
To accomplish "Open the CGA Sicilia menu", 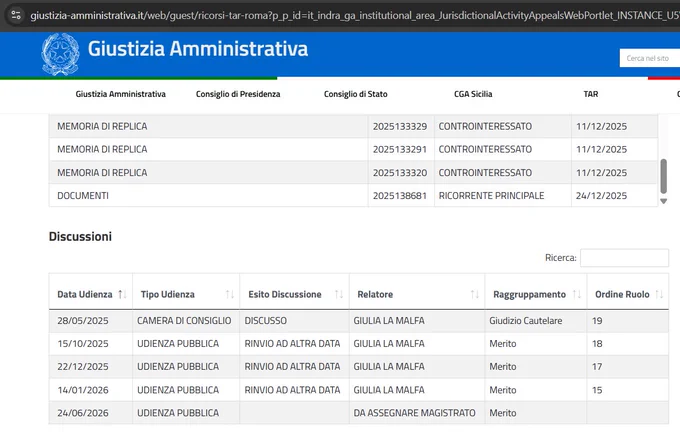I will point(473,94).
